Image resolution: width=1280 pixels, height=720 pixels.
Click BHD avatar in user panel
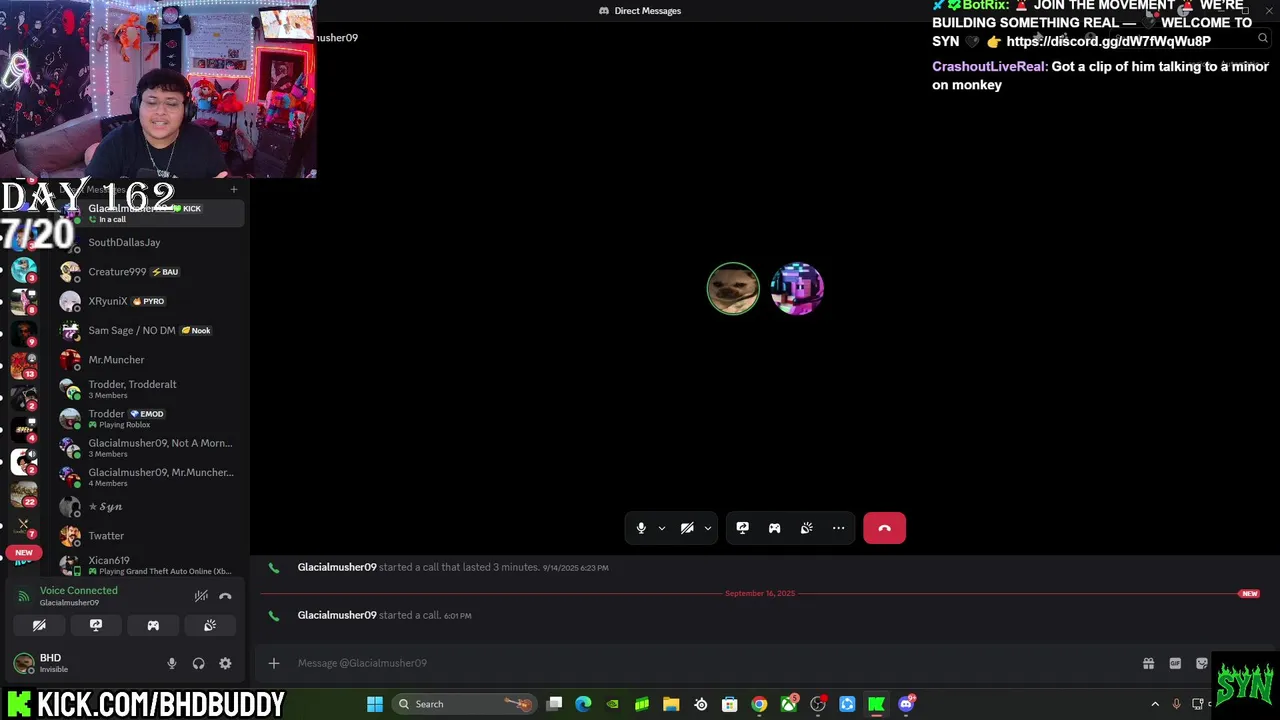(23, 663)
